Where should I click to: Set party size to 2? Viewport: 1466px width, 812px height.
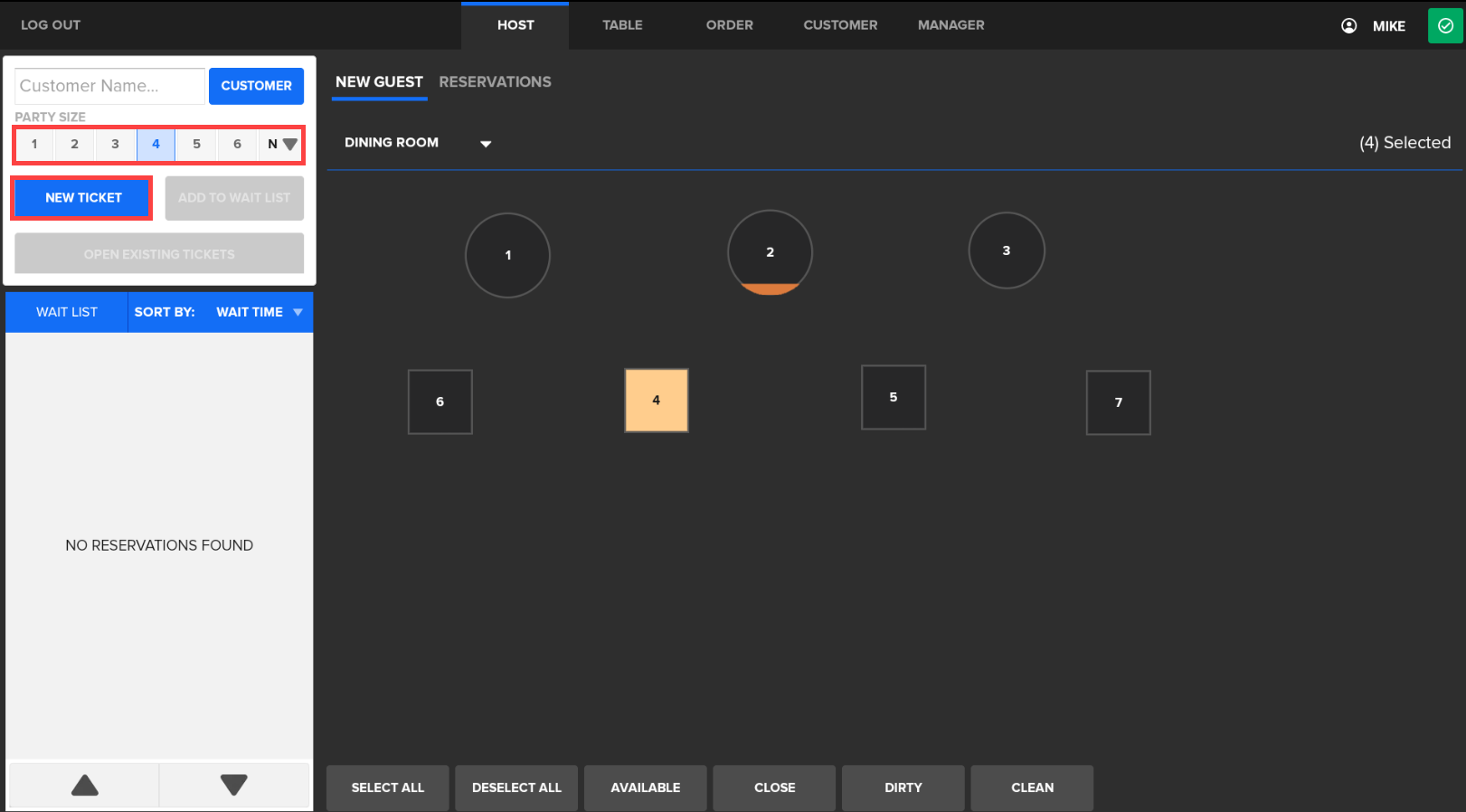coord(74,144)
